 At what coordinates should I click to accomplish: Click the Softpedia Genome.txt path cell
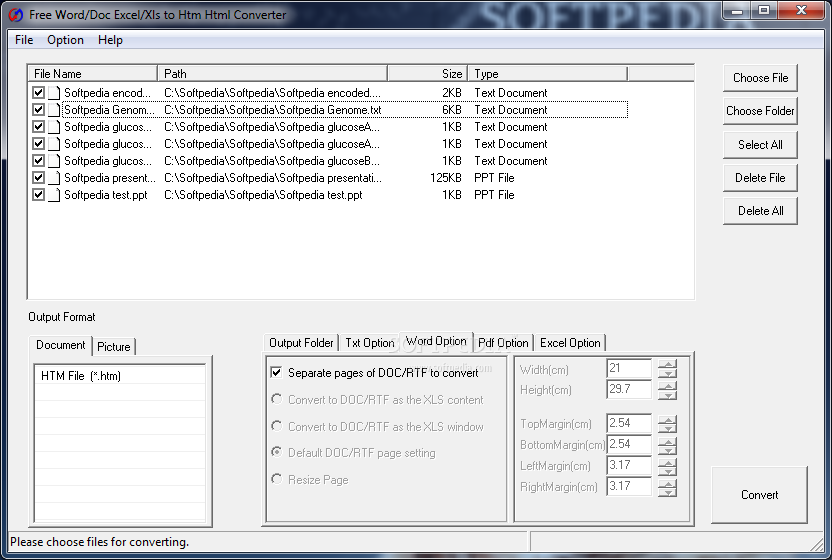tap(273, 110)
